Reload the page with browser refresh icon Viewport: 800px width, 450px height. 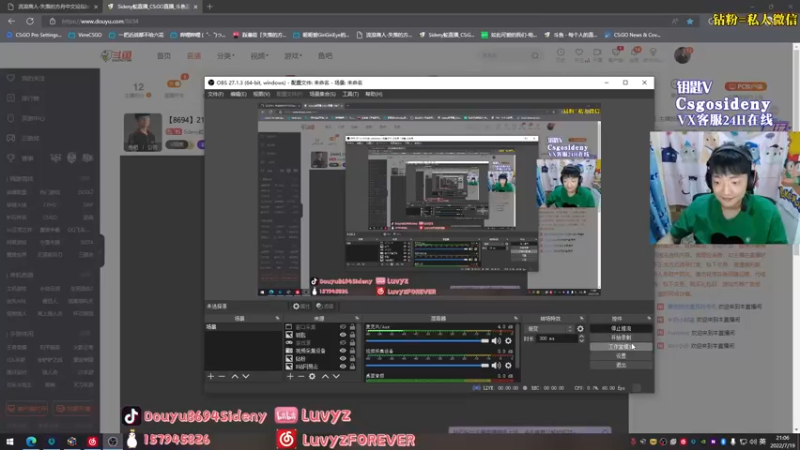(30, 21)
